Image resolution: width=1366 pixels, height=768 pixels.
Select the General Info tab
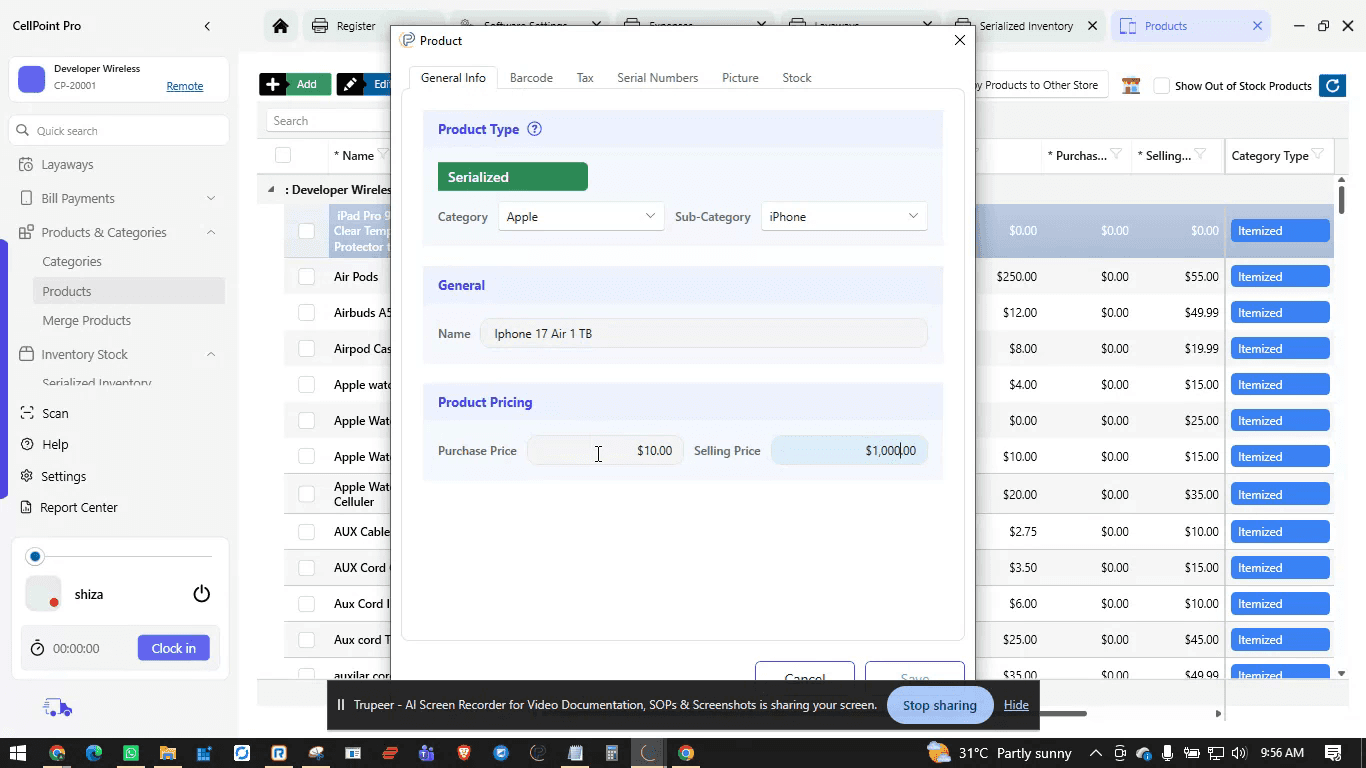[453, 78]
